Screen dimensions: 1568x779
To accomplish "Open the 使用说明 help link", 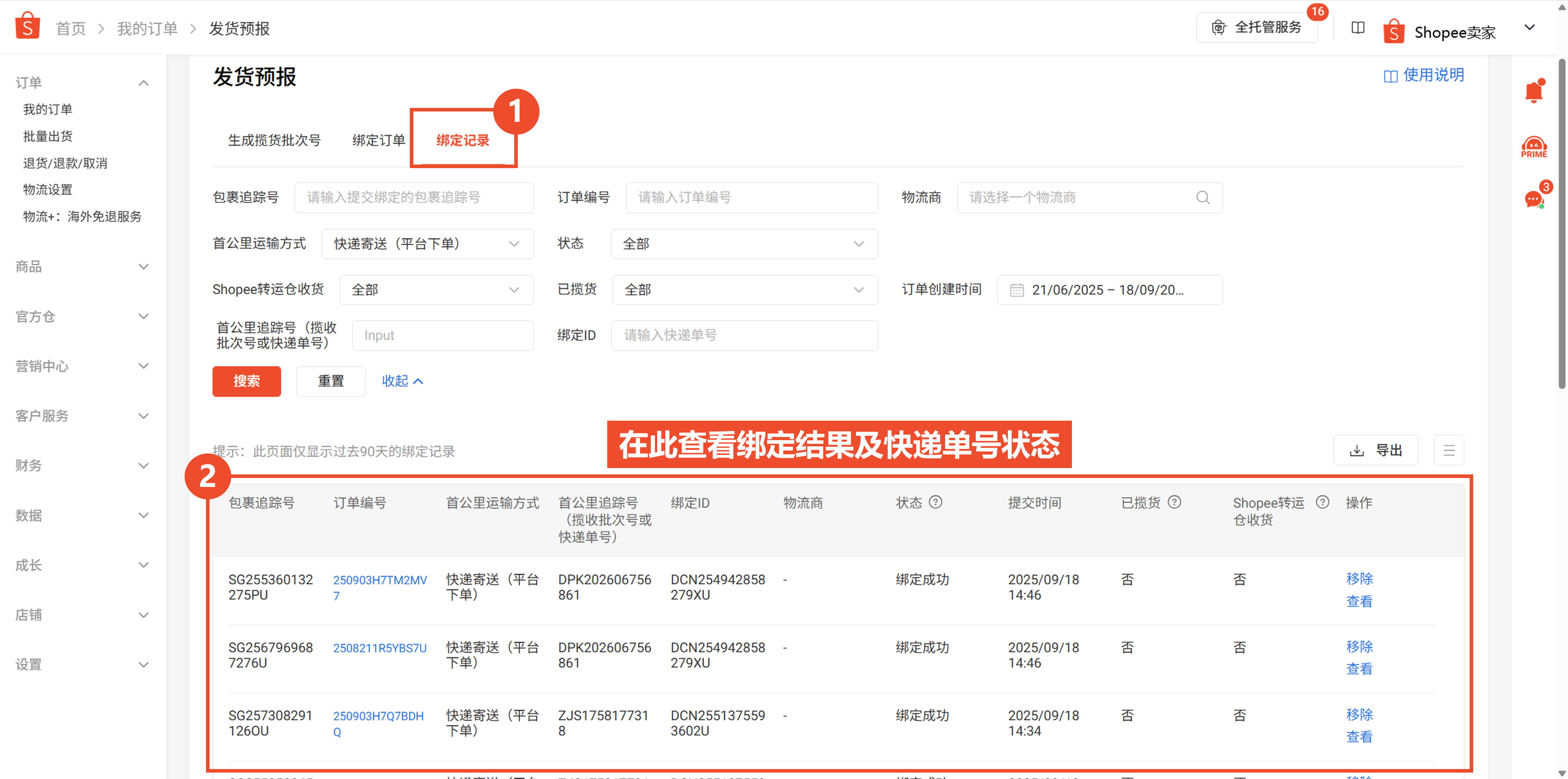I will click(x=1424, y=76).
